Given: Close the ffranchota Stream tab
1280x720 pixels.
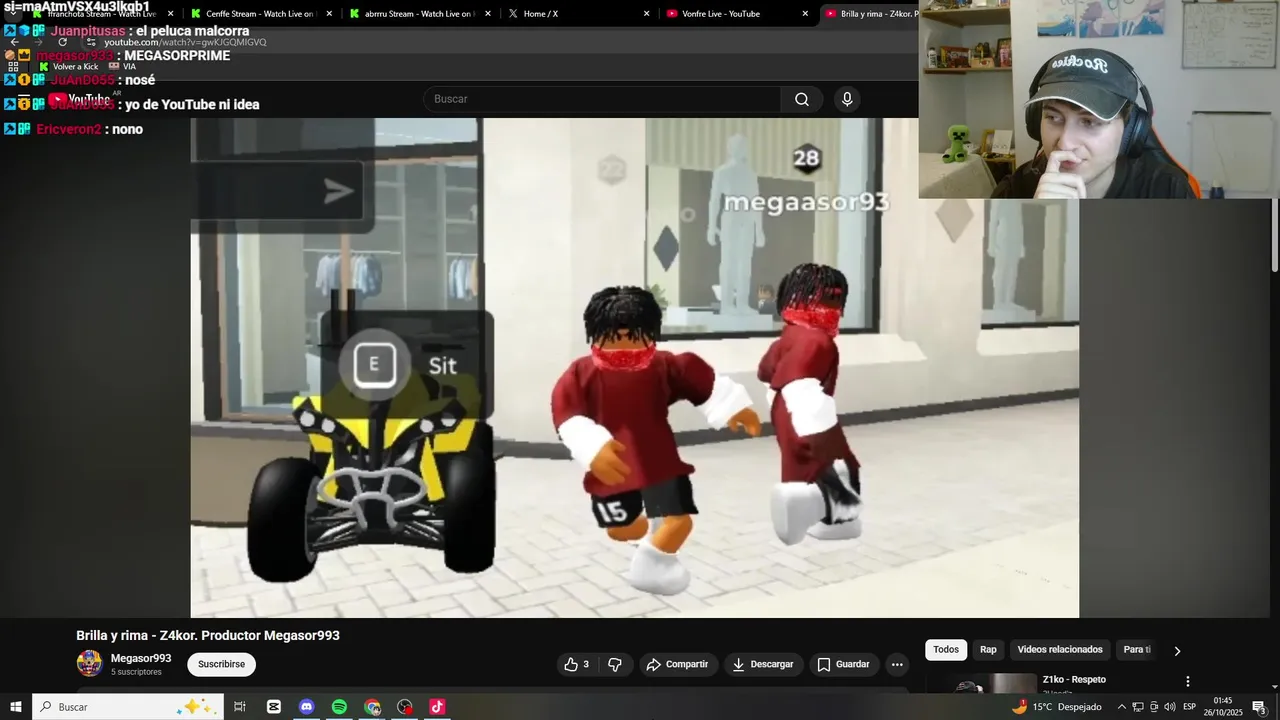Looking at the screenshot, I should point(170,14).
